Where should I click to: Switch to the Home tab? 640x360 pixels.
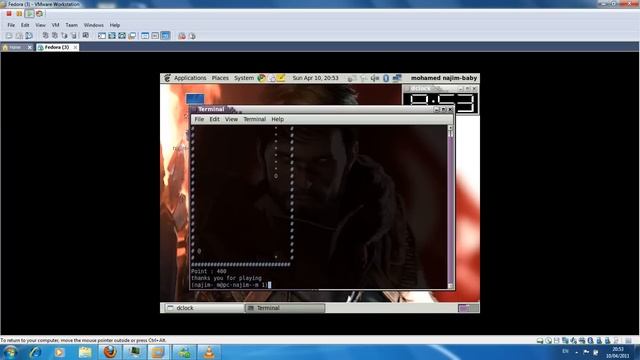[x=15, y=47]
